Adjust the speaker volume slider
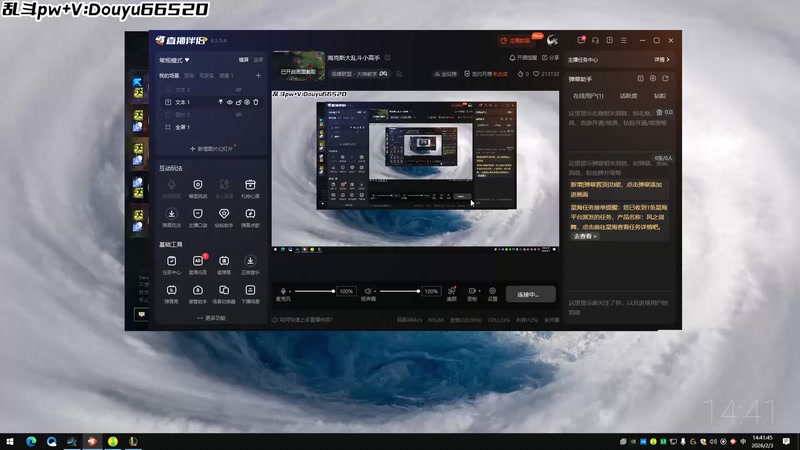This screenshot has height=450, width=800. 399,291
